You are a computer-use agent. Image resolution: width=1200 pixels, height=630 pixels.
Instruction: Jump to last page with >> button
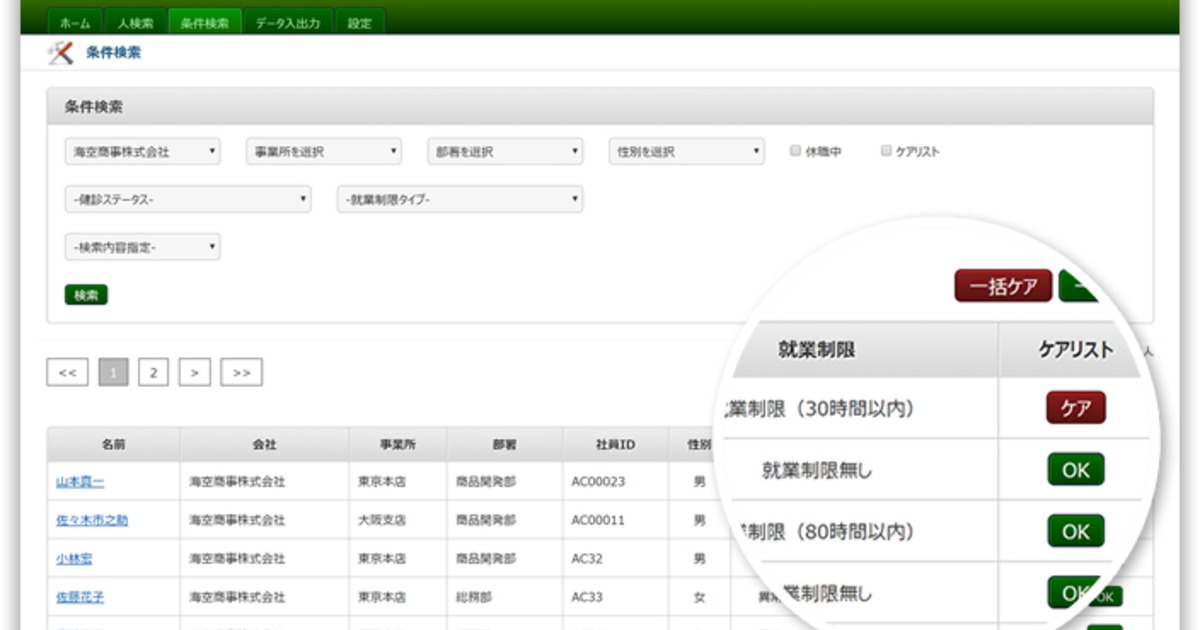click(x=241, y=372)
